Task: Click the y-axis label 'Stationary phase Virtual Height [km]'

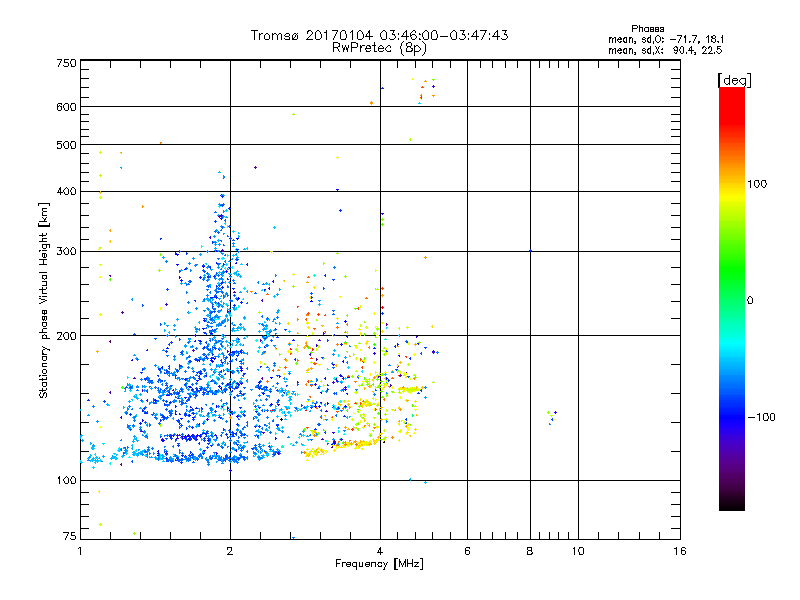Action: click(43, 300)
